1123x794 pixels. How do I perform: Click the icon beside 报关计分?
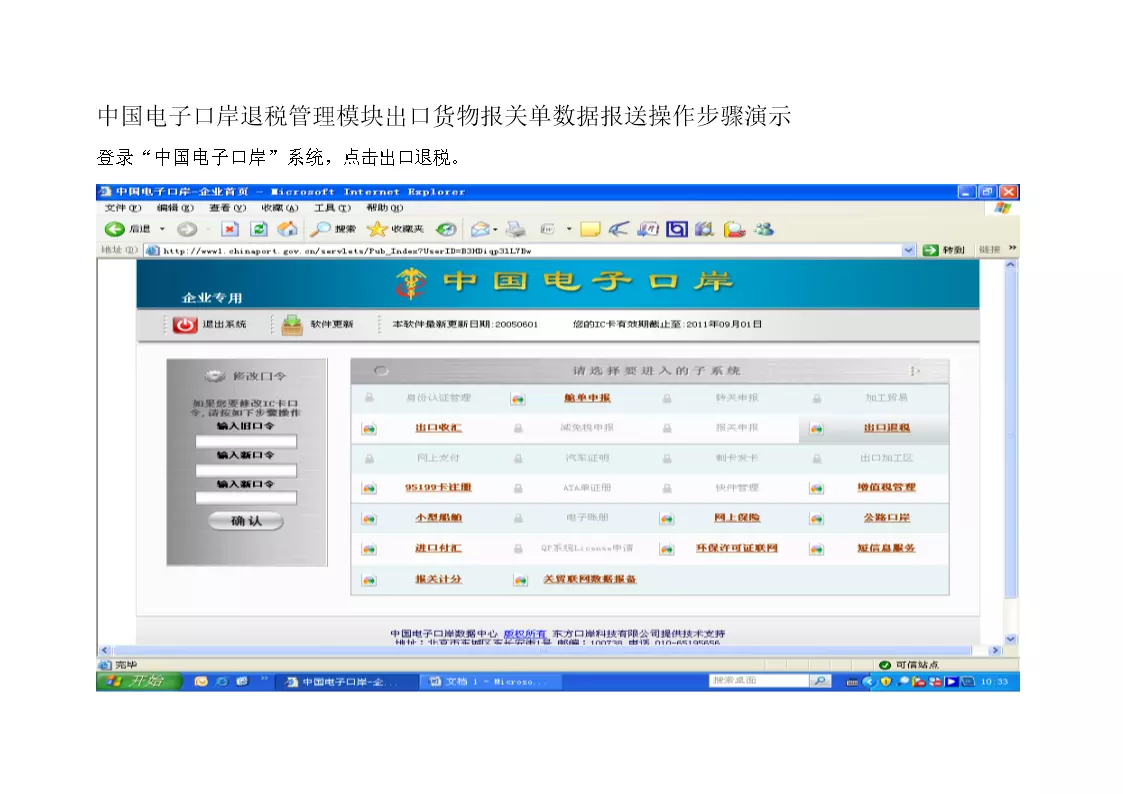369,580
